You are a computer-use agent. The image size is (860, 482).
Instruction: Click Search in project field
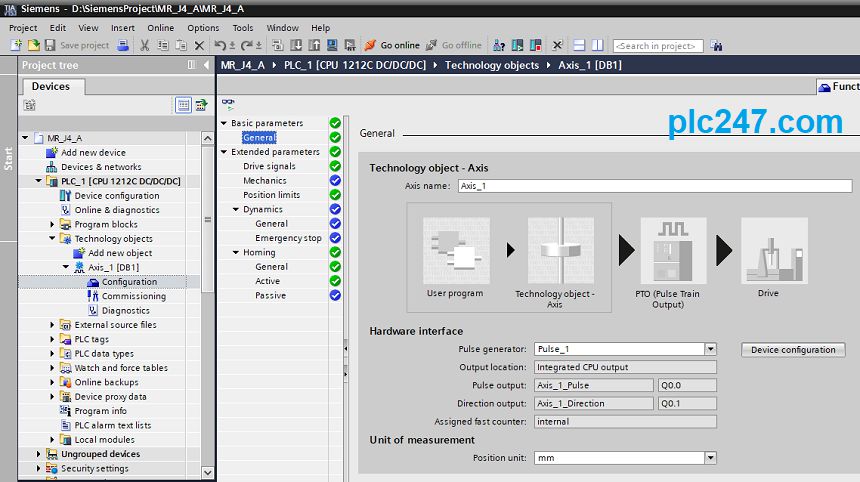(x=658, y=46)
